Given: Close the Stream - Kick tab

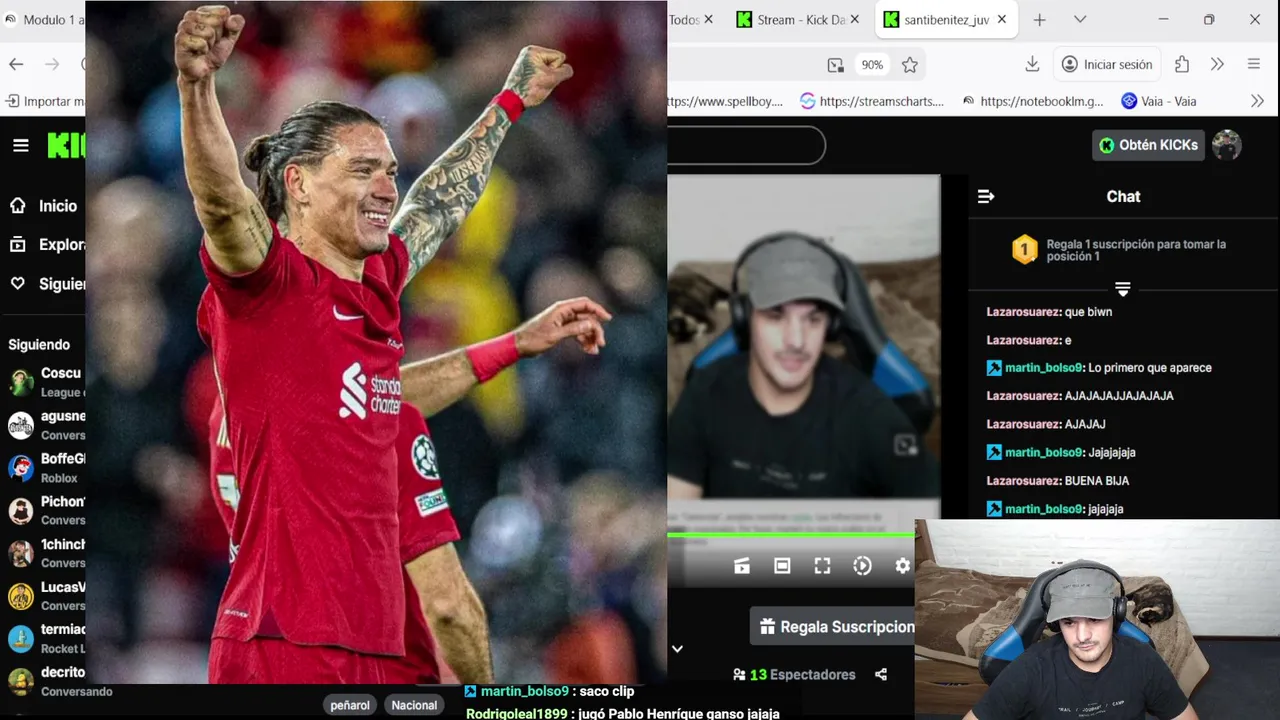Looking at the screenshot, I should pyautogui.click(x=856, y=20).
